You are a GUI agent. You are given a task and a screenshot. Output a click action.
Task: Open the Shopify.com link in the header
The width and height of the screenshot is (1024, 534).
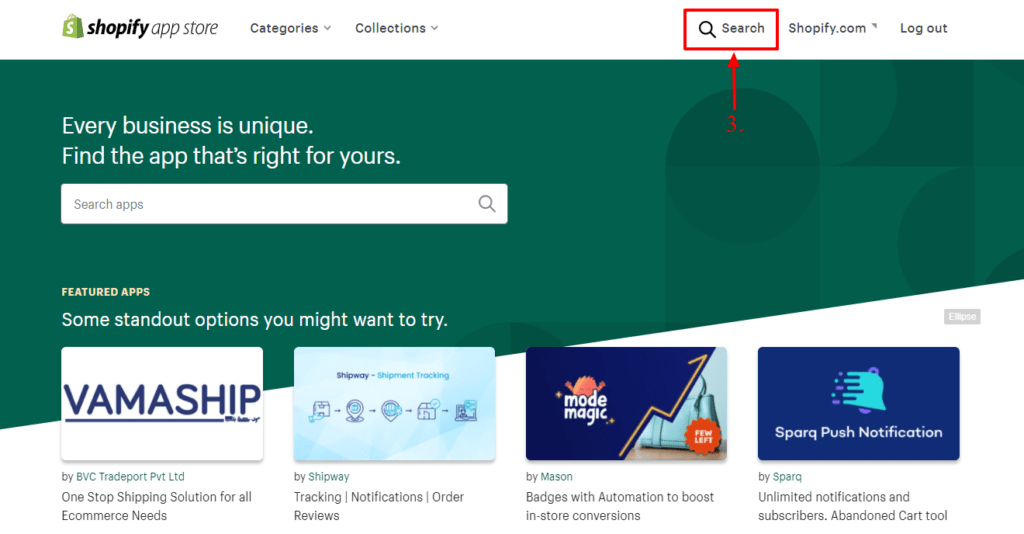point(827,28)
